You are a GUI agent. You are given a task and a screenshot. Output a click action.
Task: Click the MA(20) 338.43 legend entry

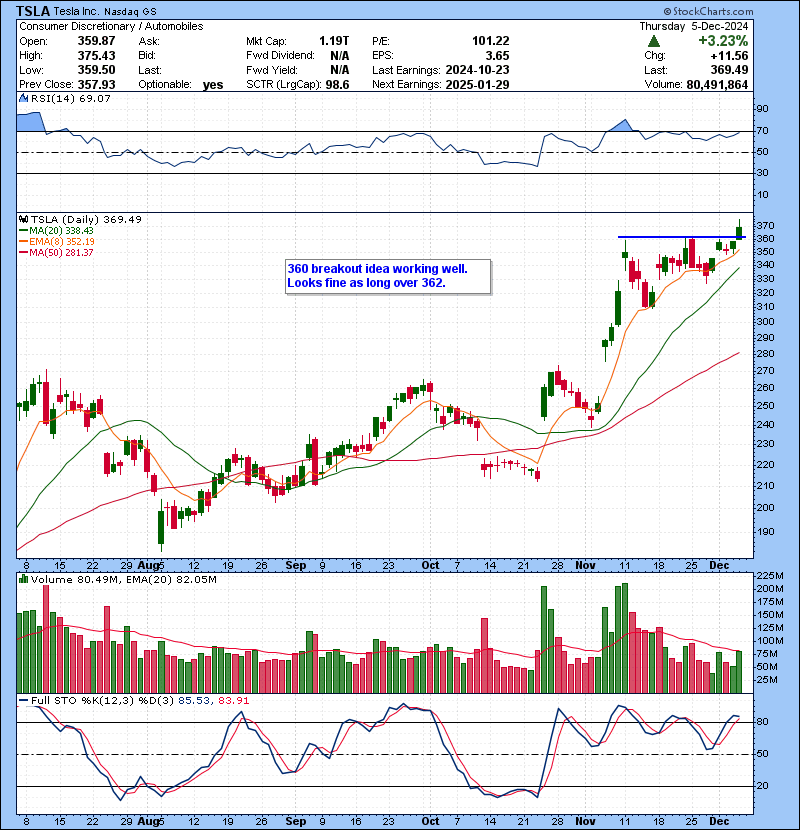(x=61, y=231)
